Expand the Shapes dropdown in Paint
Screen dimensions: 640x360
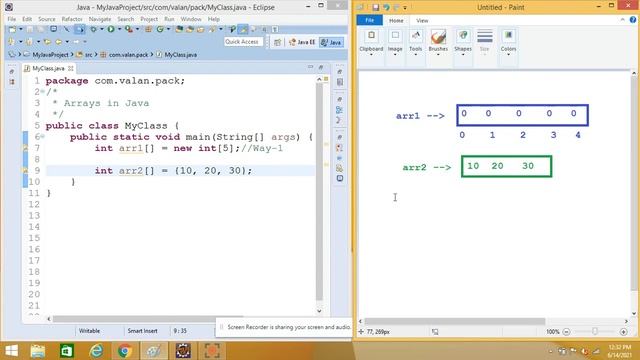tap(463, 54)
